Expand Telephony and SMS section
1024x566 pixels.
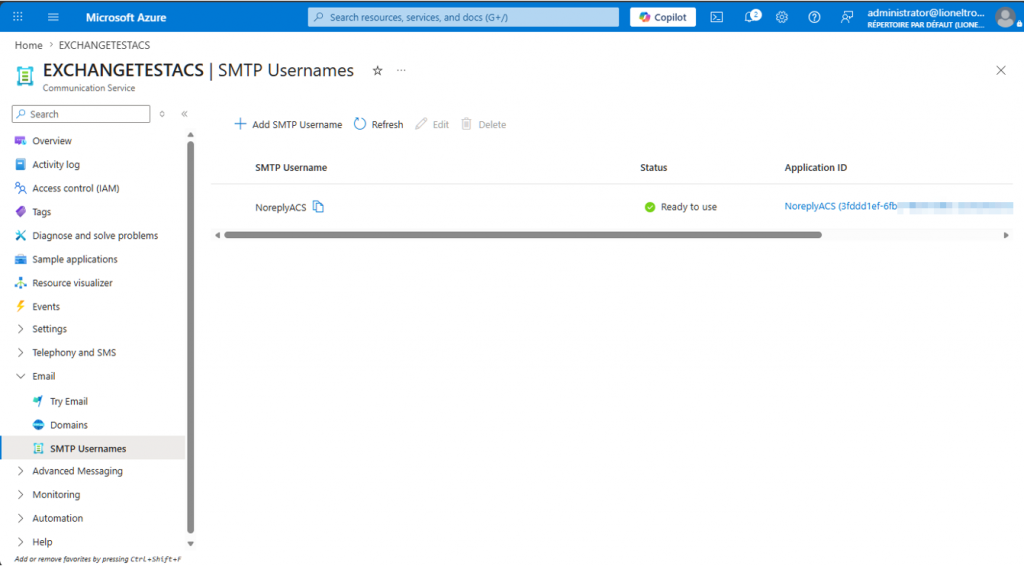pyautogui.click(x=20, y=353)
